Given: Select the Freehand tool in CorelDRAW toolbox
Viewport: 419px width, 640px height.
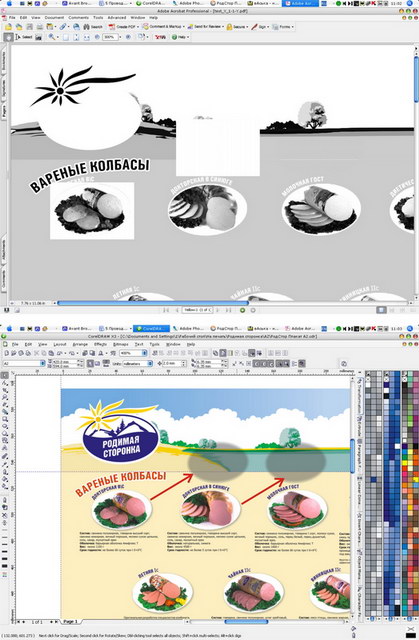Looking at the screenshot, I should (5, 404).
